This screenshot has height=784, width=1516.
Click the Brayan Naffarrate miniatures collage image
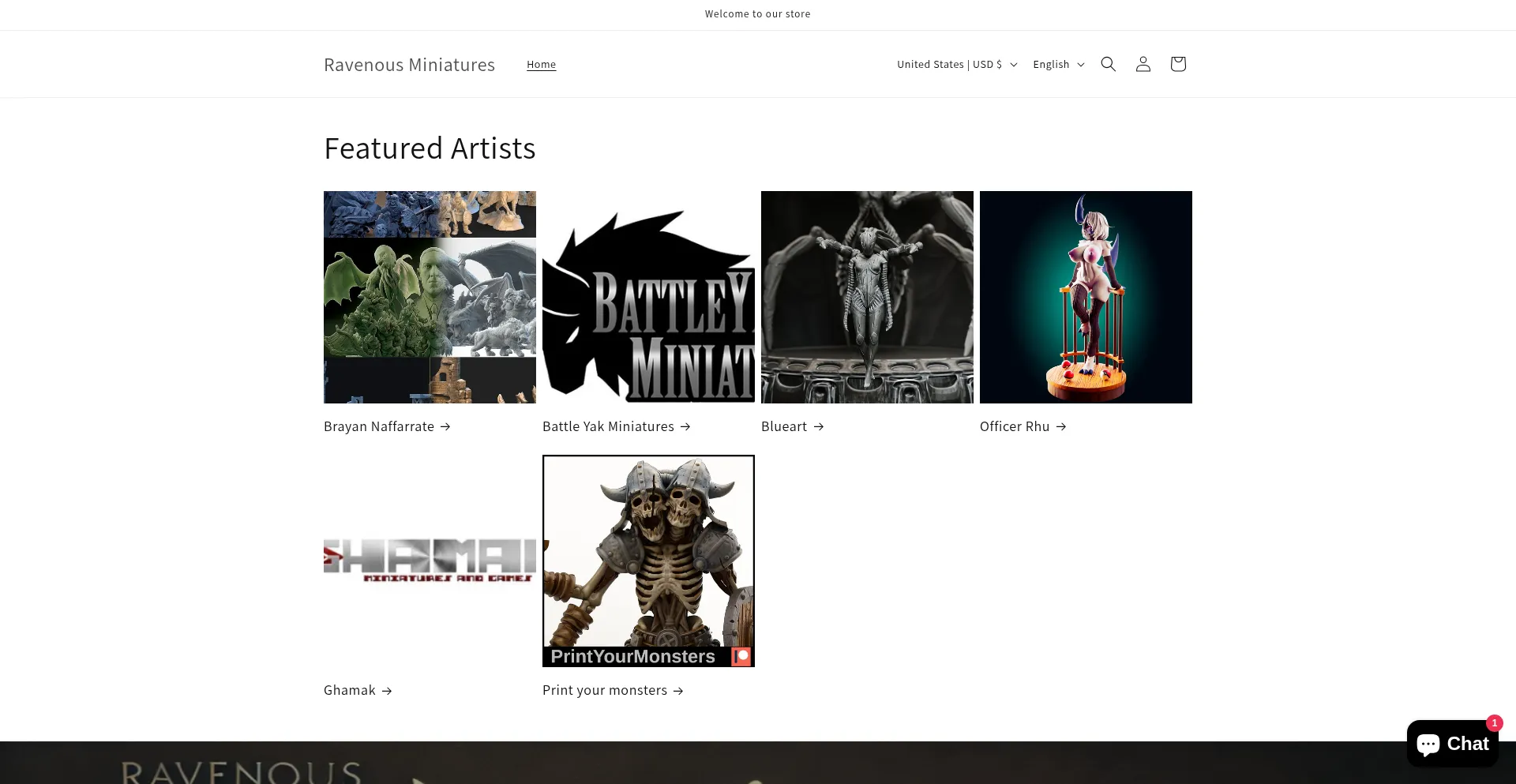430,297
